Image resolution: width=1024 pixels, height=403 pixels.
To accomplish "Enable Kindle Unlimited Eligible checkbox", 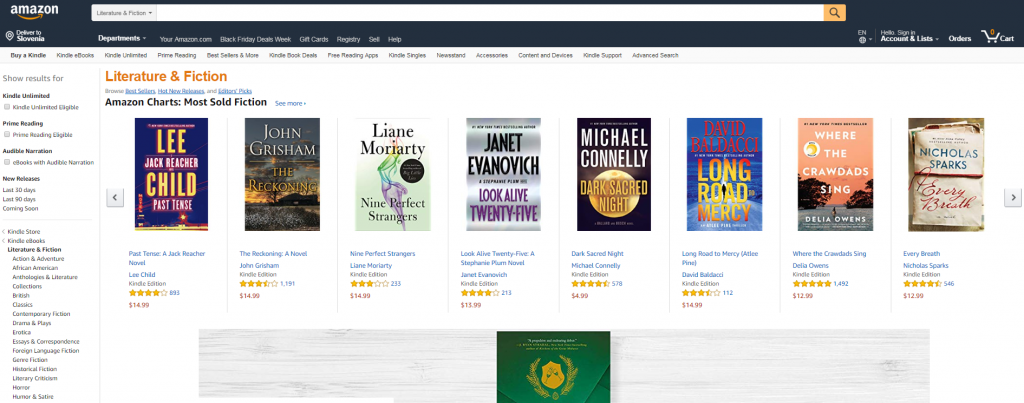I will click(7, 107).
